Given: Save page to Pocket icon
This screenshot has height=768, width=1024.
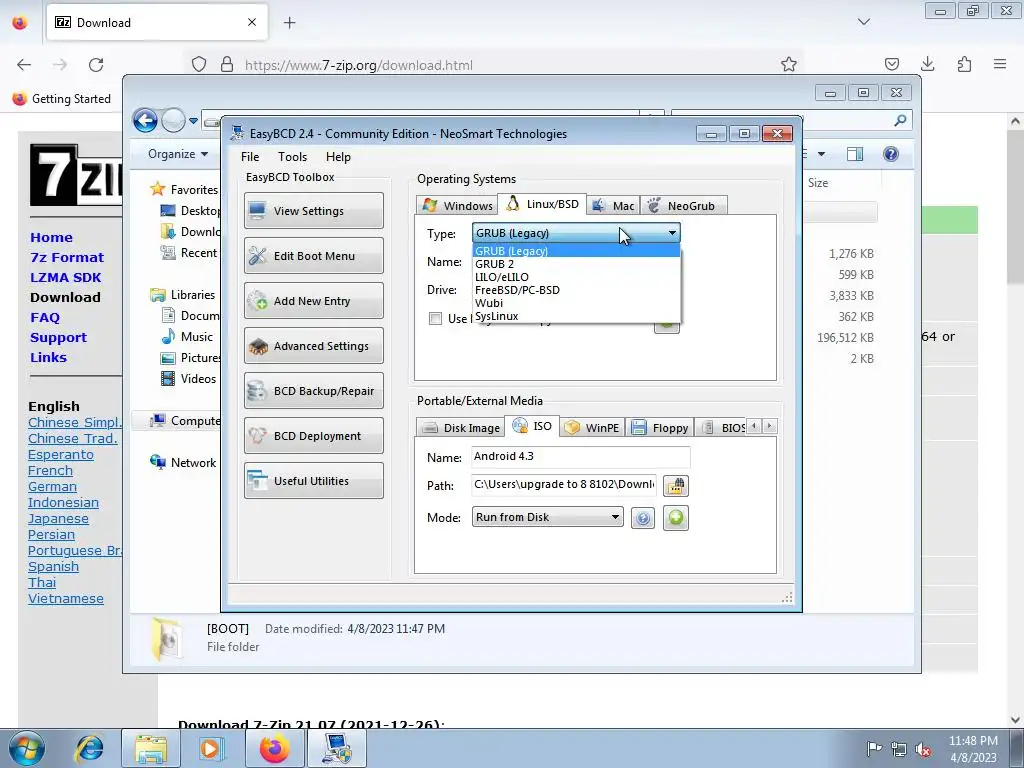Looking at the screenshot, I should [x=891, y=64].
